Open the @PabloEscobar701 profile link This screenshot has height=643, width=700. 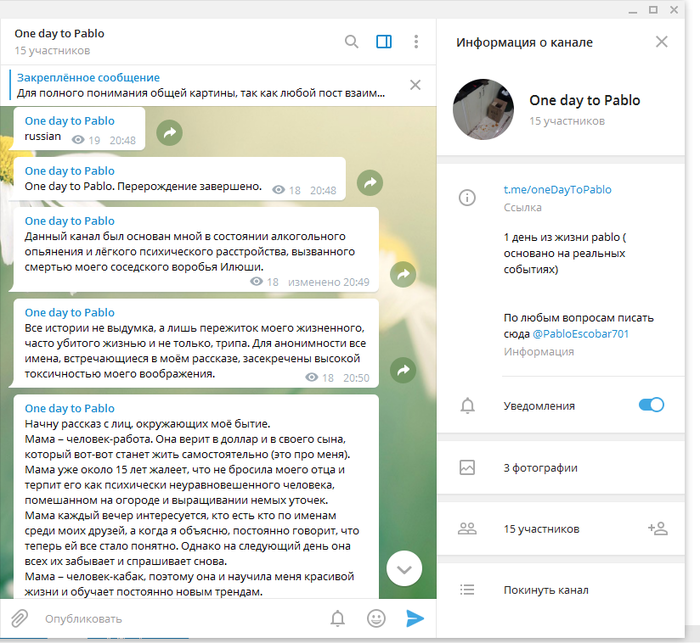580,334
